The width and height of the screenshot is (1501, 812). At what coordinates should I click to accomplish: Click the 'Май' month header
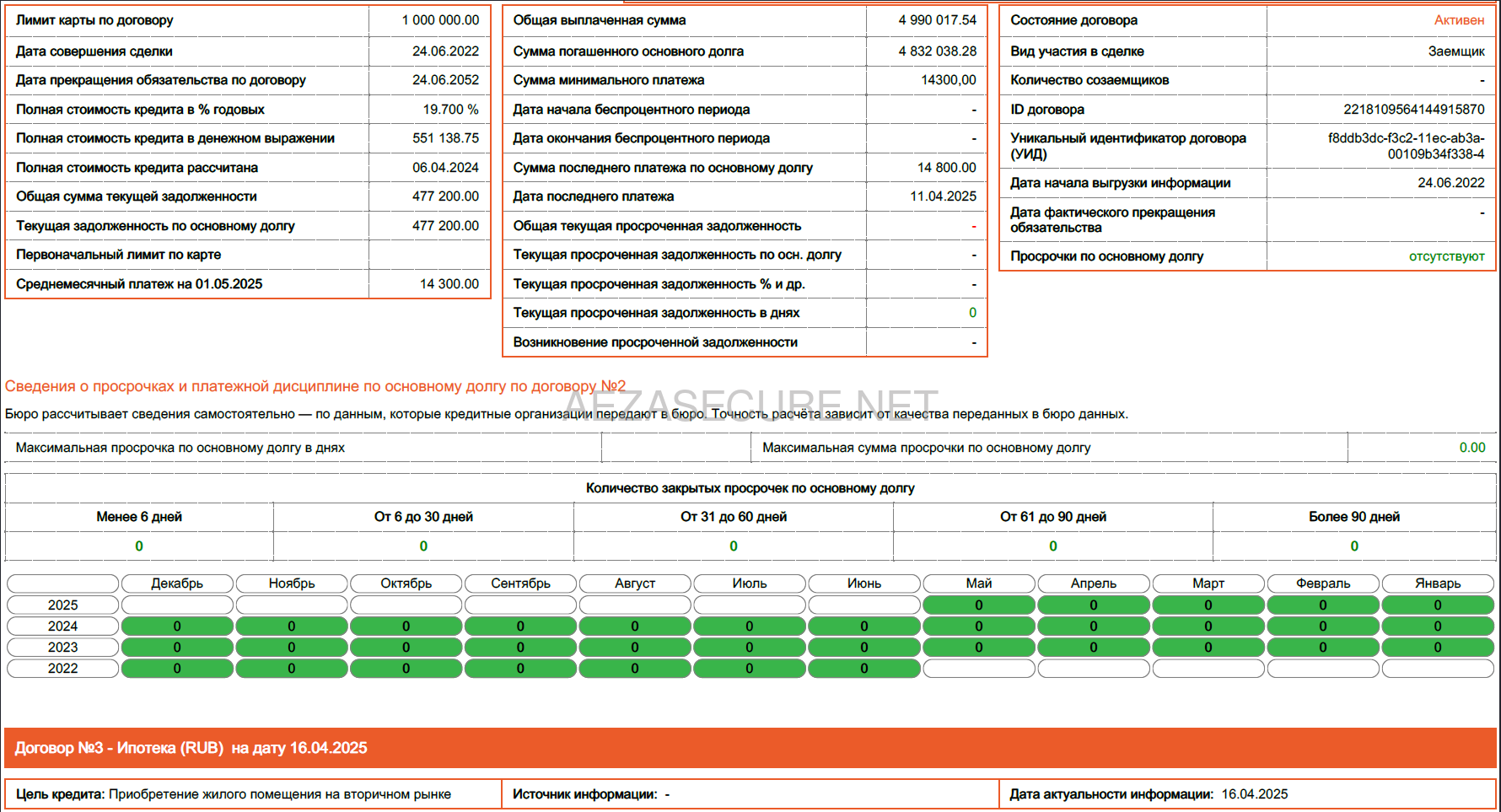coord(979,583)
